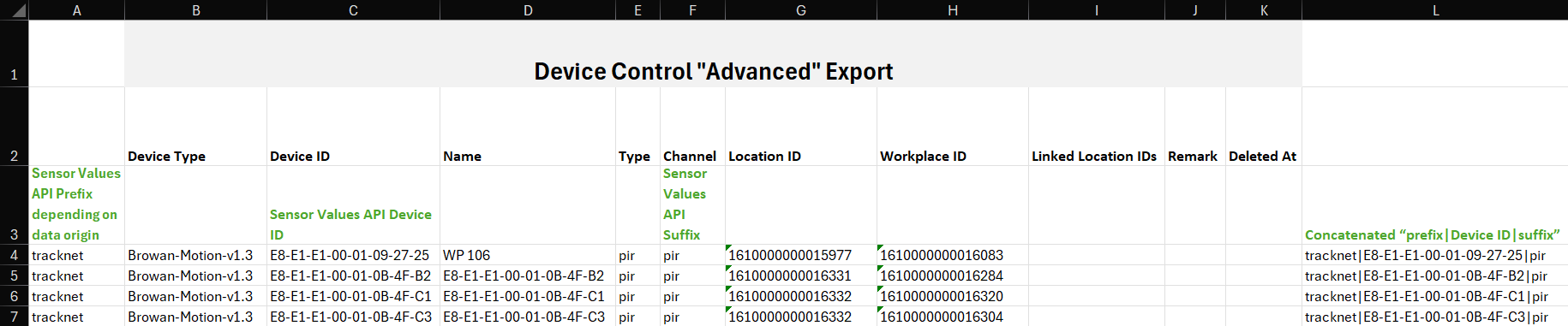This screenshot has height=326, width=1568.
Task: Select column L header
Action: pyautogui.click(x=1435, y=10)
